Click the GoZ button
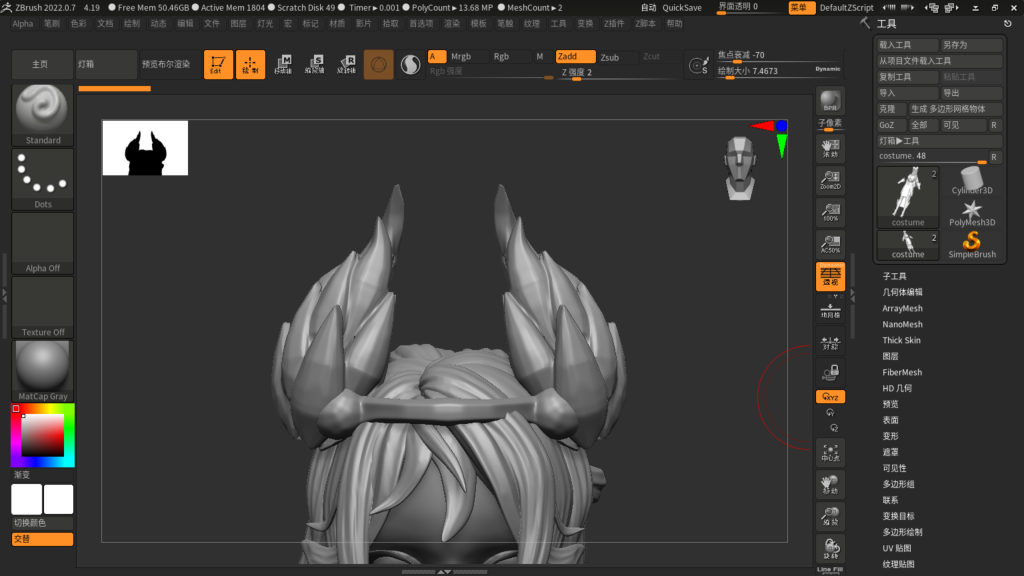Screen dimensions: 1024x576 point(891,125)
